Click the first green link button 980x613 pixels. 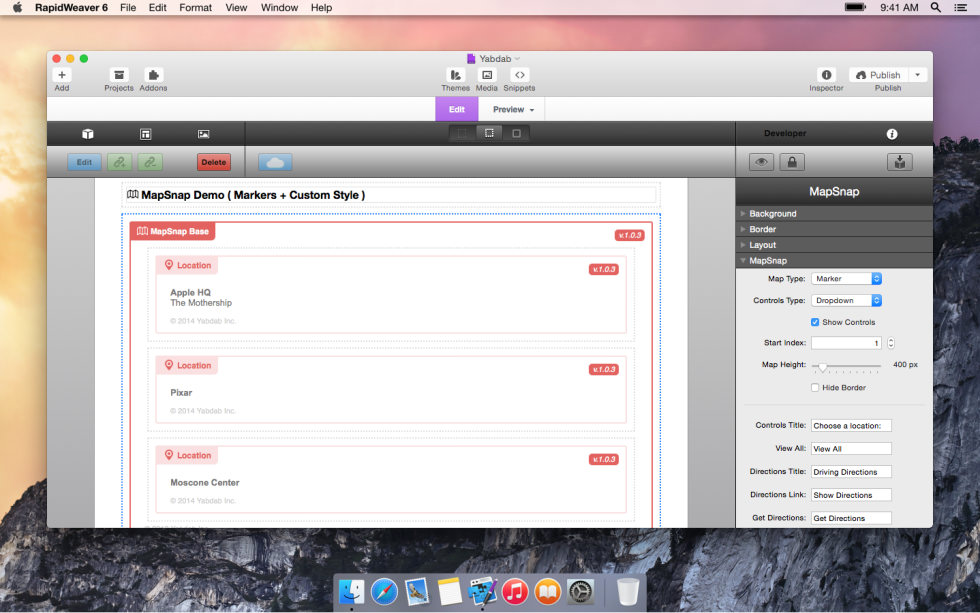pos(119,162)
